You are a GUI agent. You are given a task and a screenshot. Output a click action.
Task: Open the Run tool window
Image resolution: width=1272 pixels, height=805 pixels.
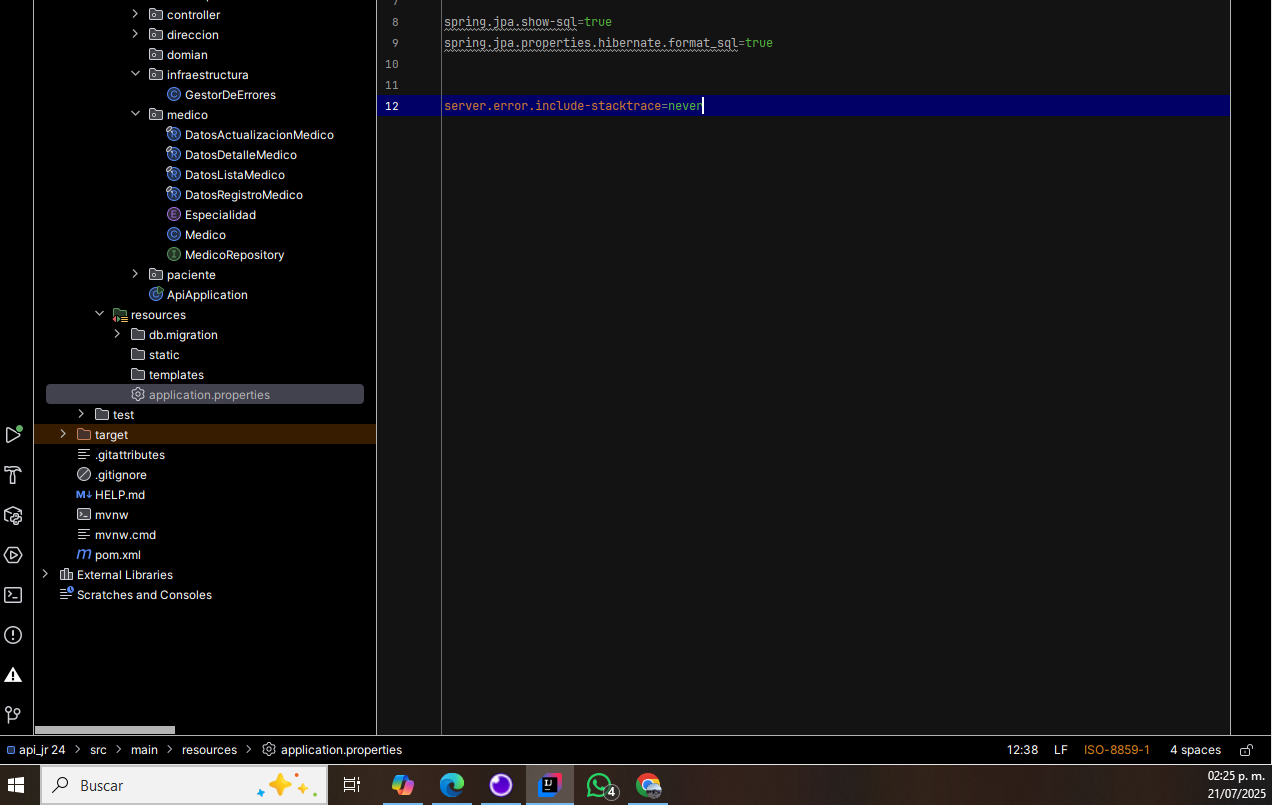tap(13, 435)
